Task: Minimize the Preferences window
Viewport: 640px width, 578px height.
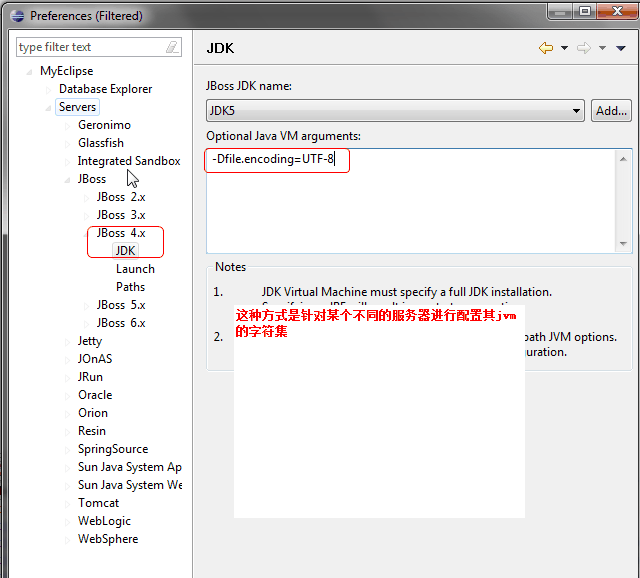Action: [560, 11]
